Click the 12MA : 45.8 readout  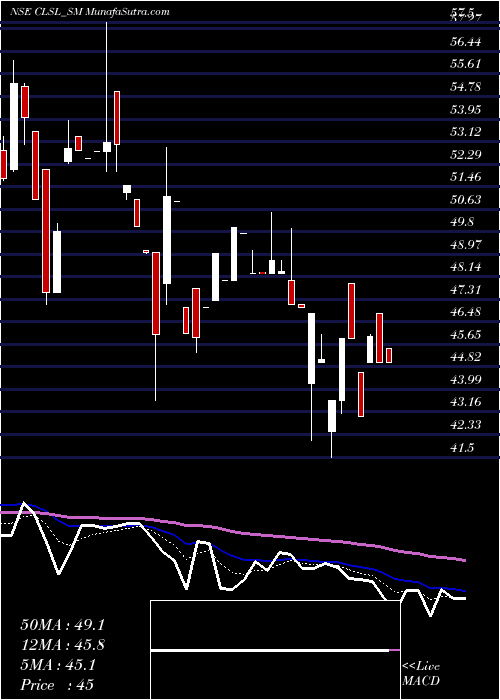click(62, 645)
